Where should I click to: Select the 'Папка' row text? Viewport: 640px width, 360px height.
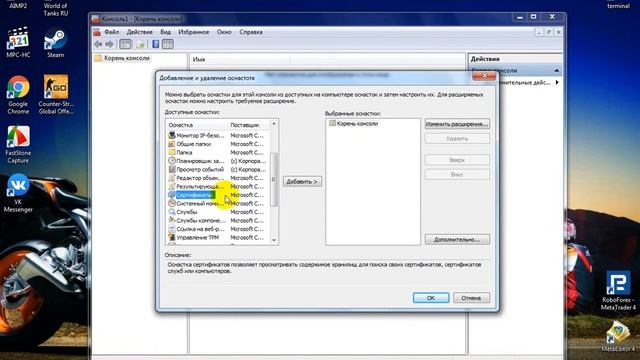[184, 152]
